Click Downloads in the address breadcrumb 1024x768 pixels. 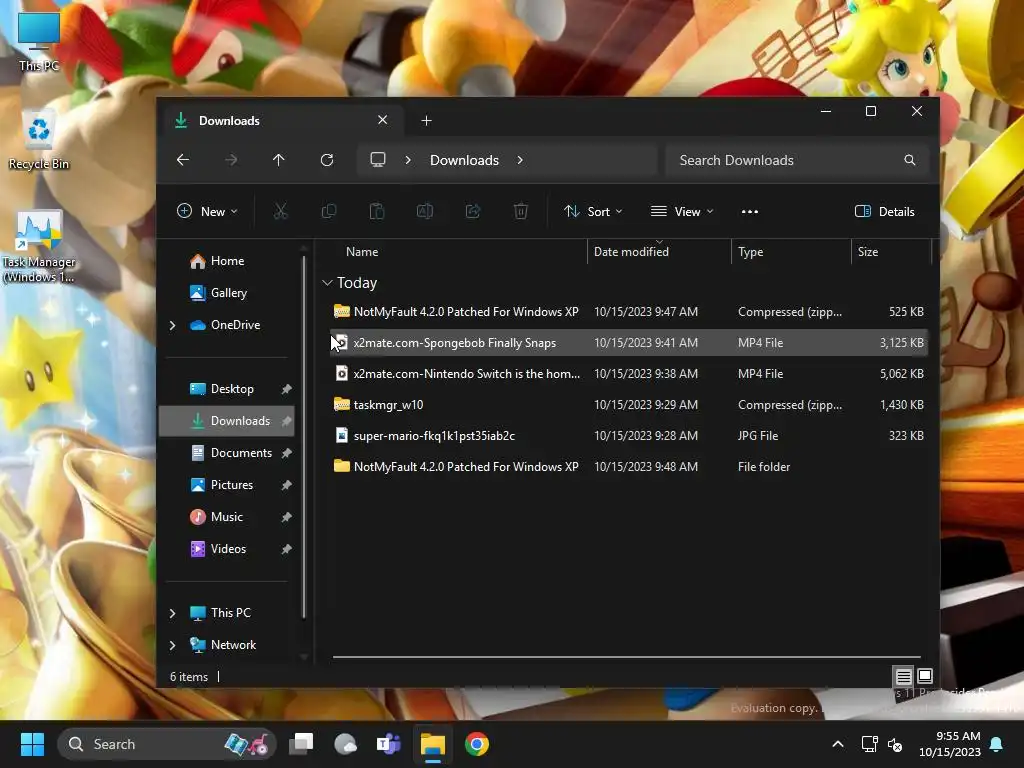464,160
